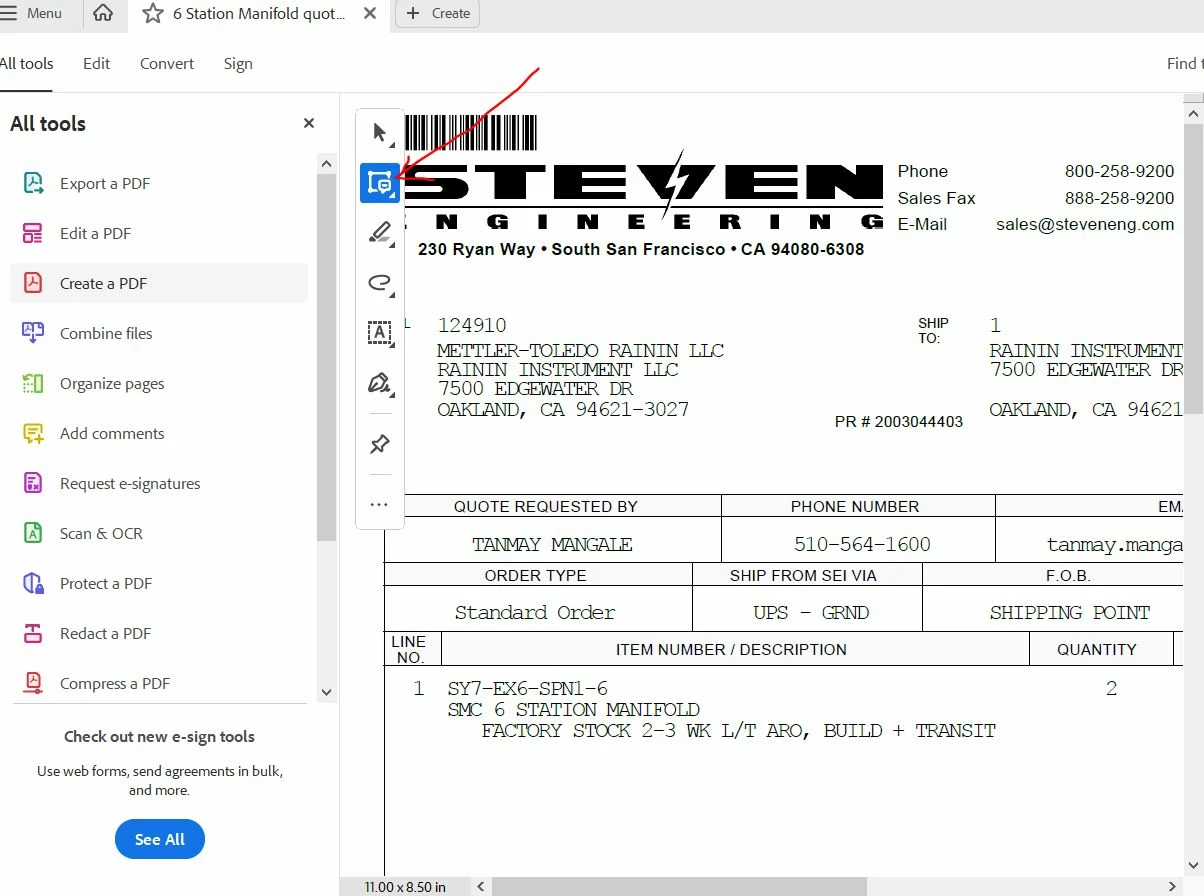
Task: Click document horizontal scroll left arrow
Action: tap(481, 886)
